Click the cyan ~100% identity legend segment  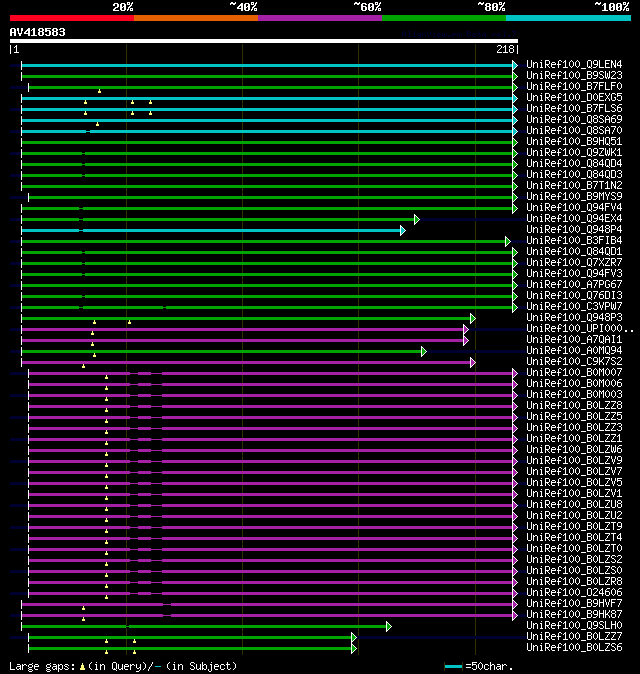568,18
